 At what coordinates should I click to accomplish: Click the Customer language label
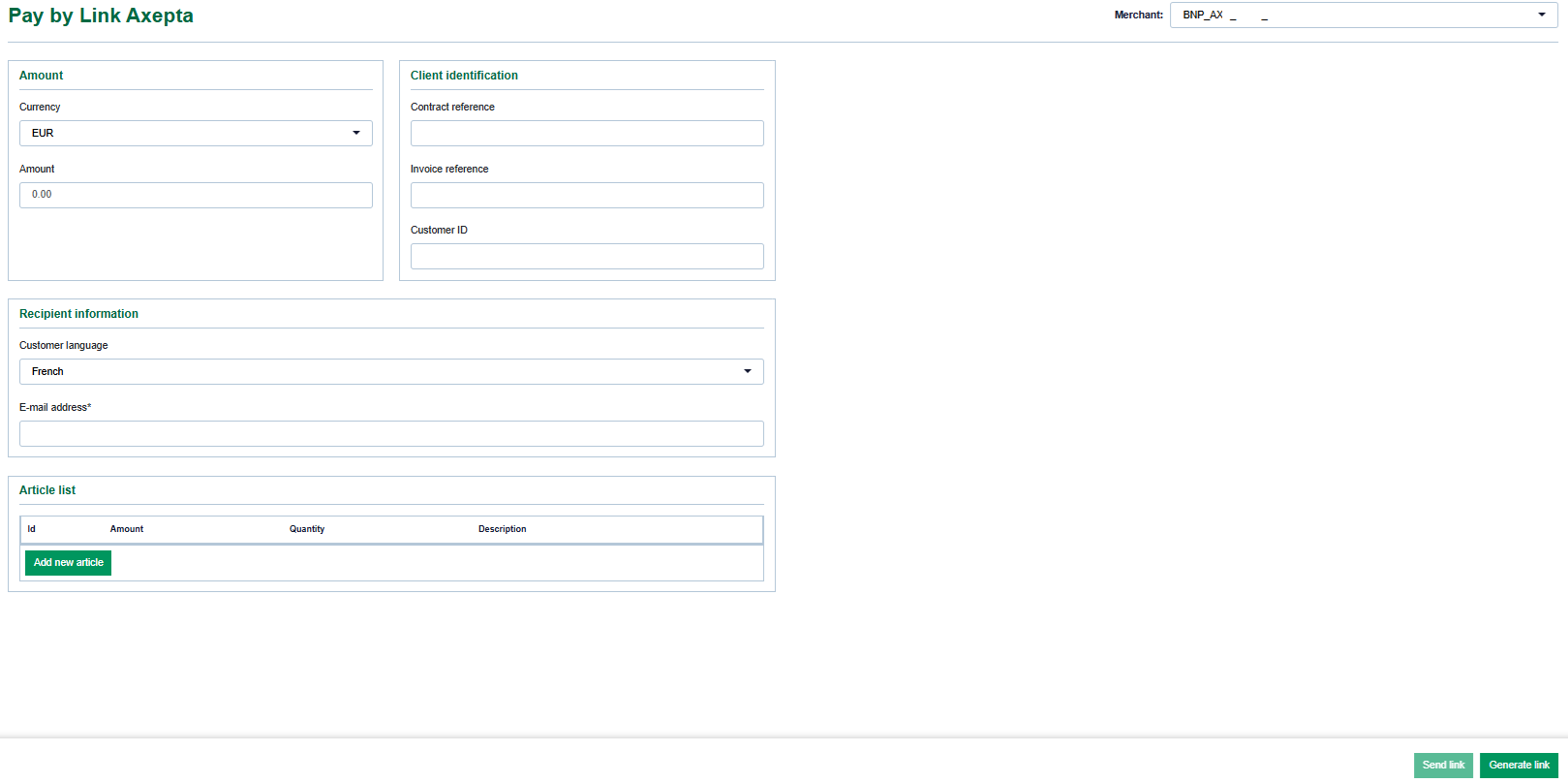click(64, 345)
